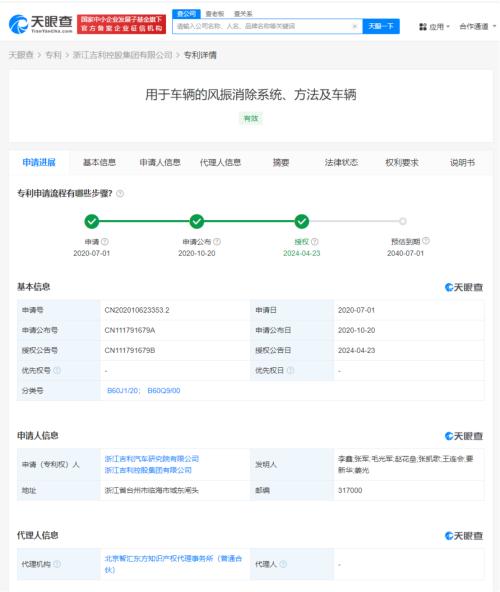Image resolution: width=500 pixels, height=592 pixels.
Task: Go to 专利 in the breadcrumb
Action: click(x=53, y=55)
